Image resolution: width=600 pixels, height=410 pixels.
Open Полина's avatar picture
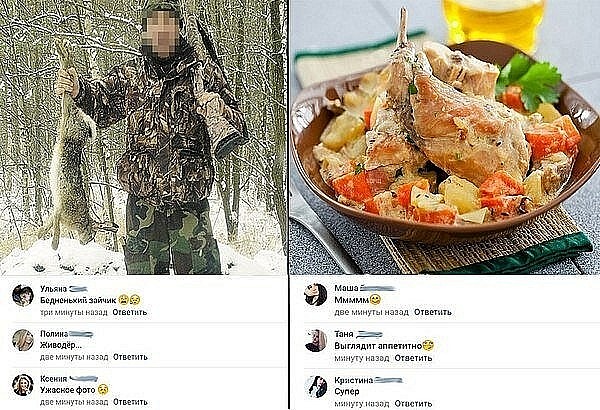pos(23,340)
